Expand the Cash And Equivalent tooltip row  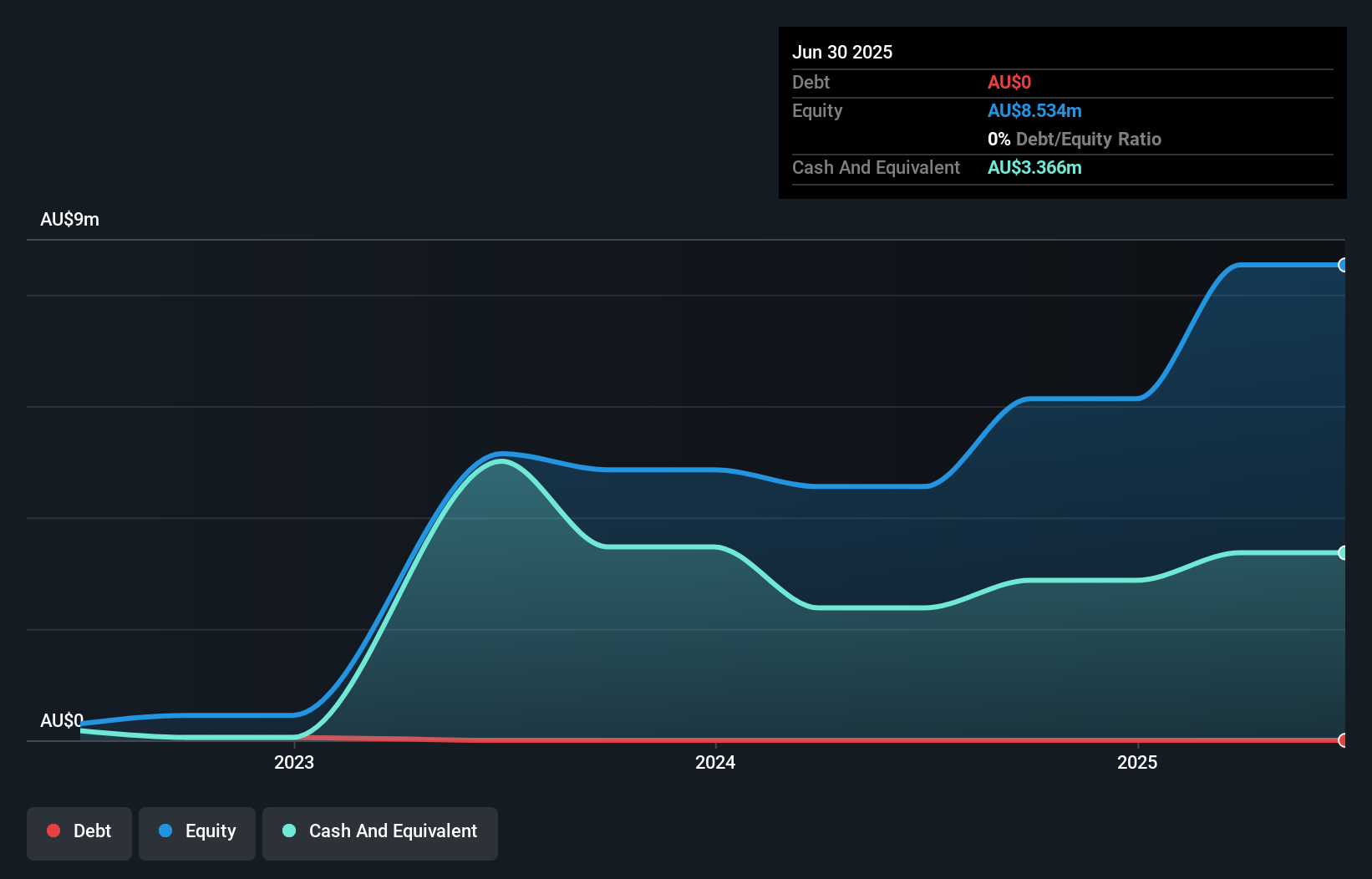coord(875,167)
